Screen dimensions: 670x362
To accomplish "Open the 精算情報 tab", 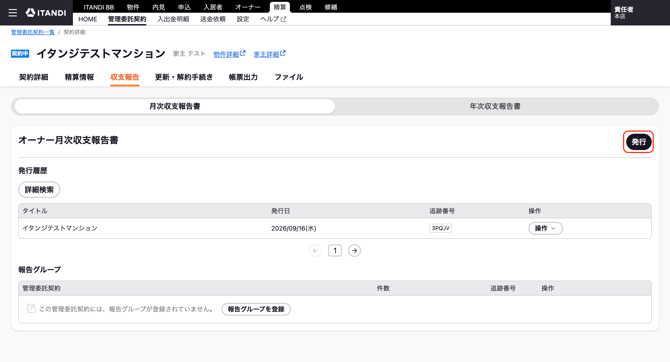I will 79,77.
